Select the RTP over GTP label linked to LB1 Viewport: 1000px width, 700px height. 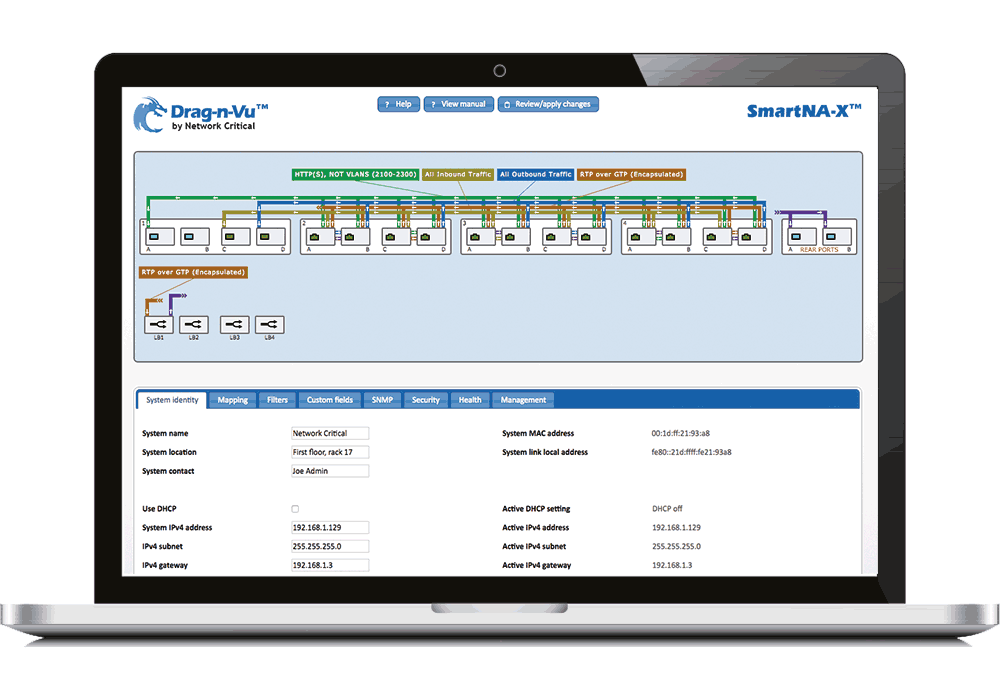(193, 272)
